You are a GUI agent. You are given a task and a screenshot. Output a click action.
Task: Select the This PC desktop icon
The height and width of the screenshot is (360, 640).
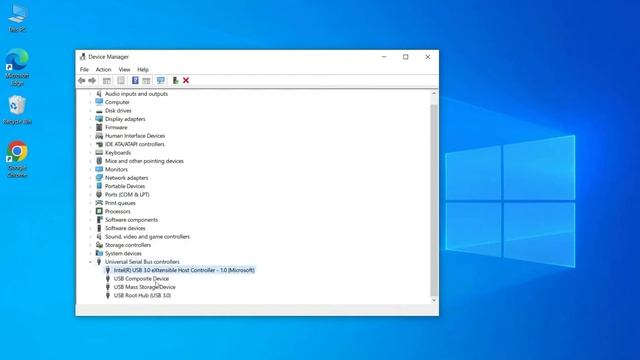(x=17, y=18)
